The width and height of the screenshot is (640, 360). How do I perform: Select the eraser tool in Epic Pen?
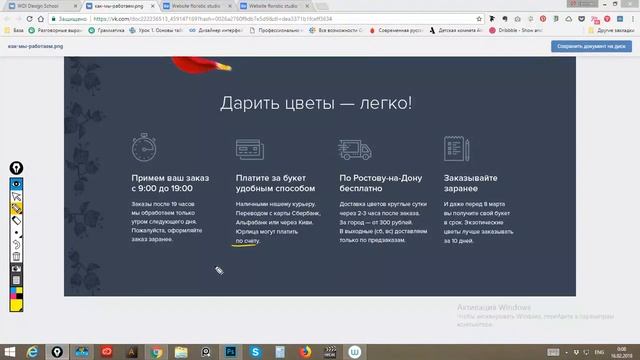click(x=16, y=220)
